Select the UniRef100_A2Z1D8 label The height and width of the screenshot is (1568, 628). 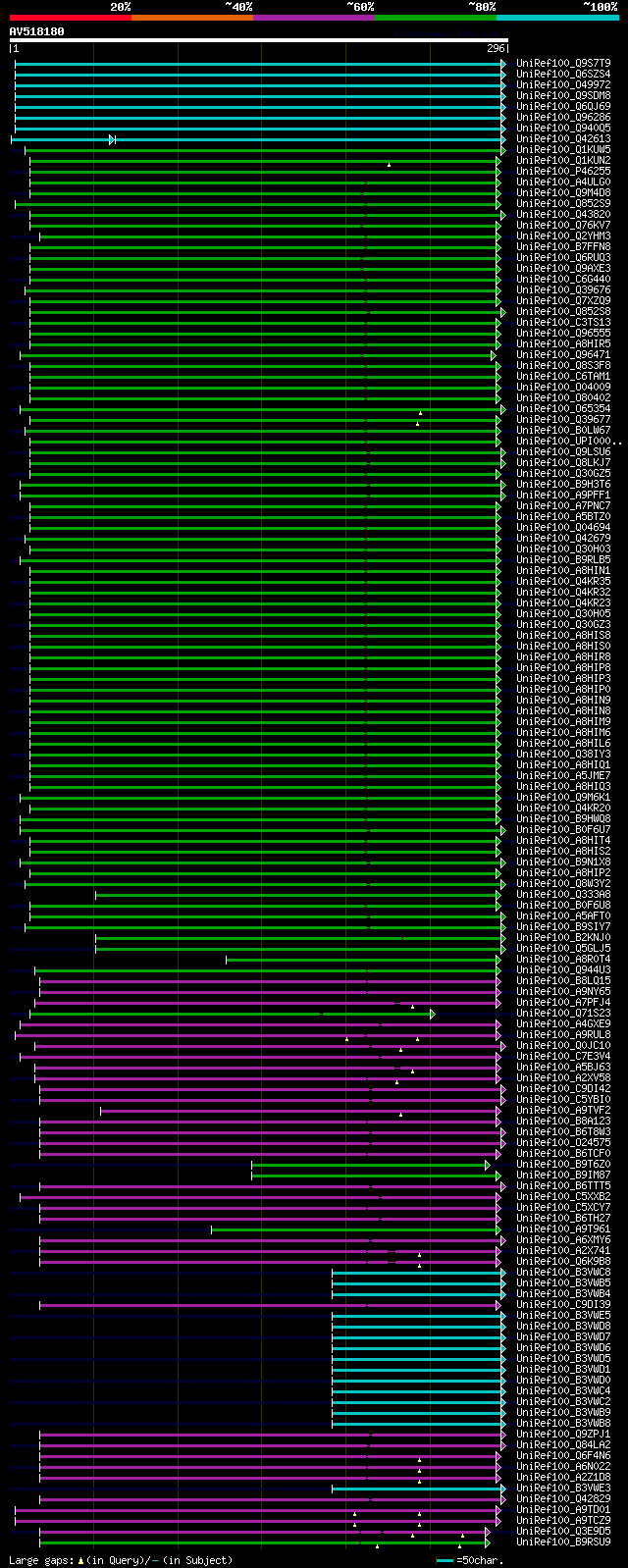pyautogui.click(x=563, y=1478)
